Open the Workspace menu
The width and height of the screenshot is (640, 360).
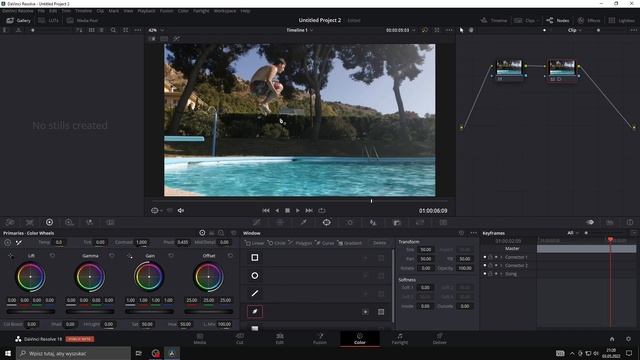click(x=225, y=11)
